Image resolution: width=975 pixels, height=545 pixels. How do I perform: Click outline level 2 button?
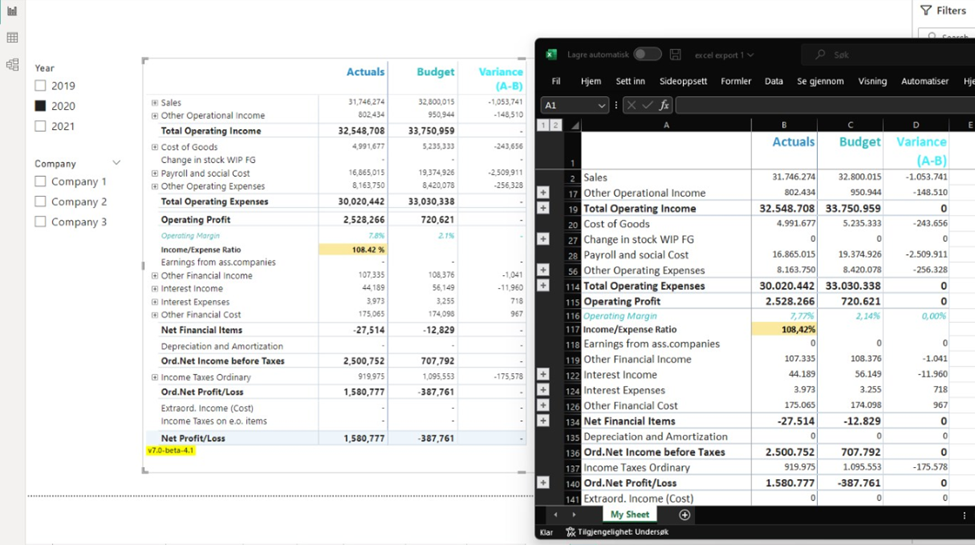[555, 126]
